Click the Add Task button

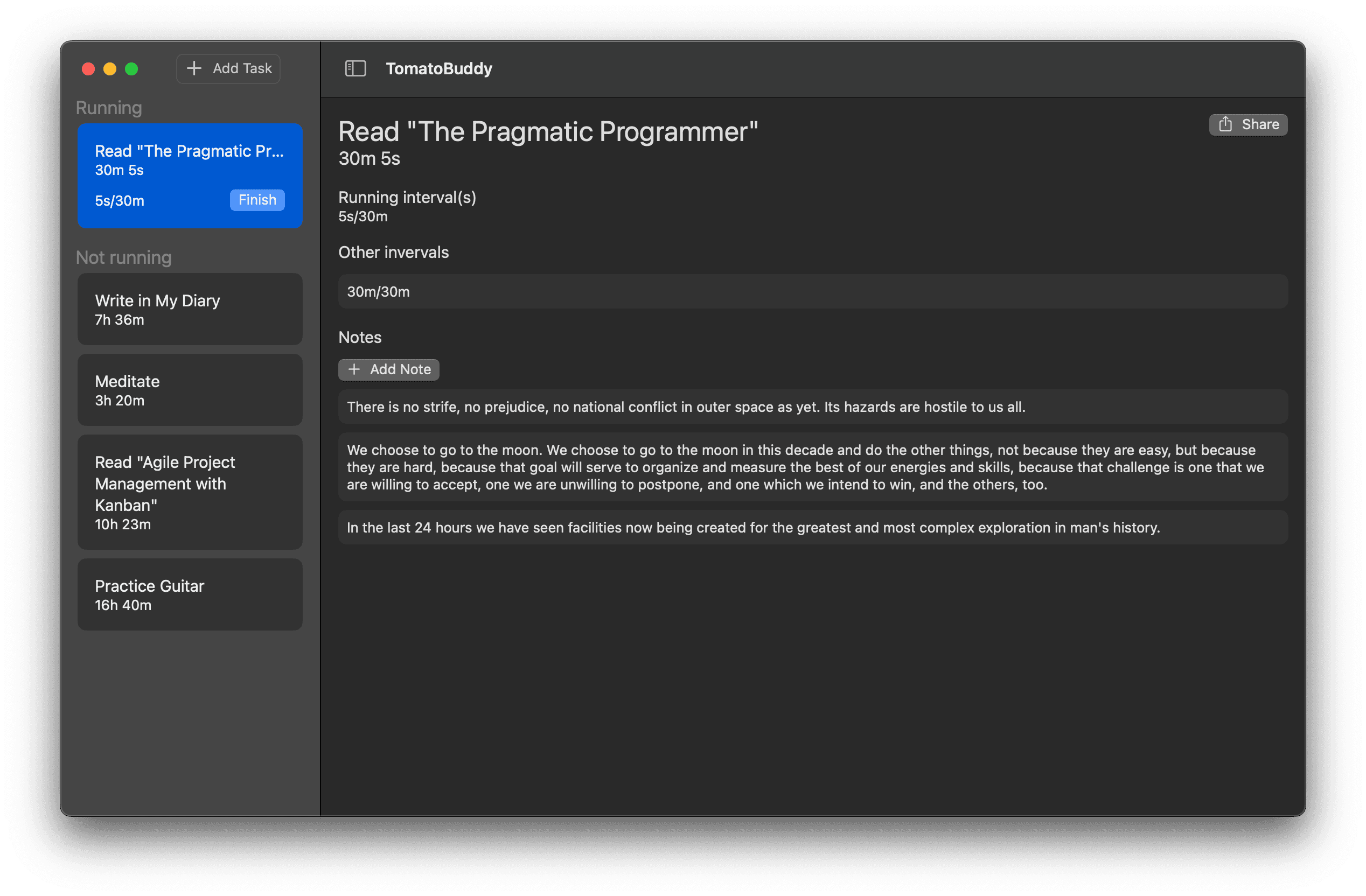coord(228,69)
